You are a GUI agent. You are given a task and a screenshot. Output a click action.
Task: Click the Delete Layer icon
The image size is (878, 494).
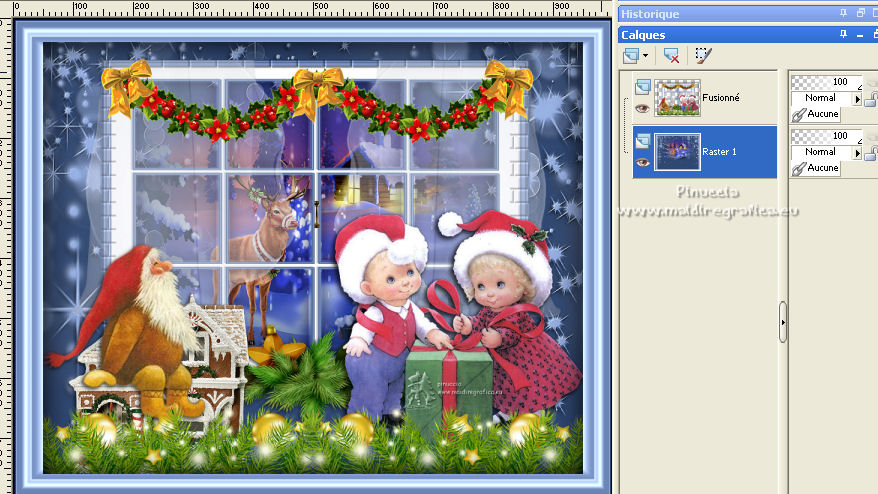click(671, 55)
